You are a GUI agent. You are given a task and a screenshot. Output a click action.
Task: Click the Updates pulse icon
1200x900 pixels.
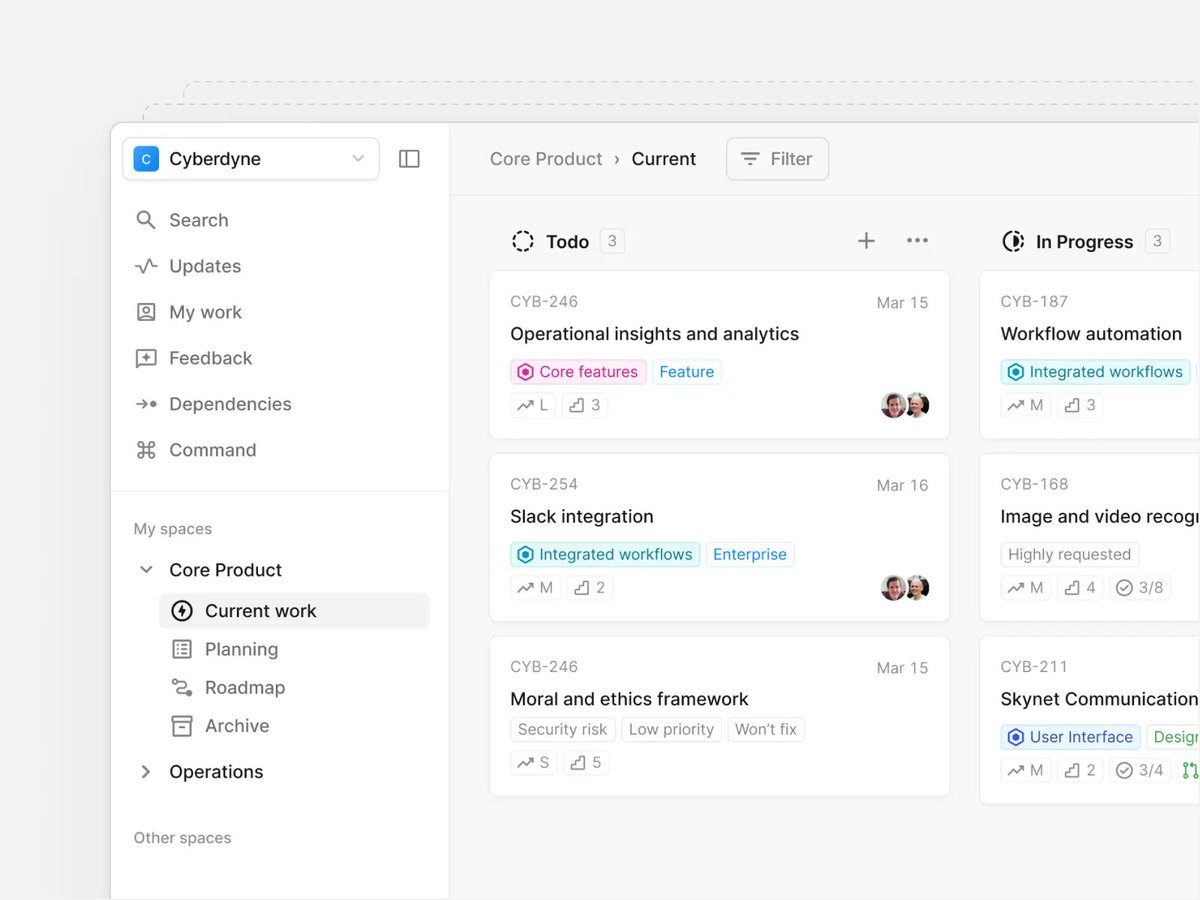point(146,266)
